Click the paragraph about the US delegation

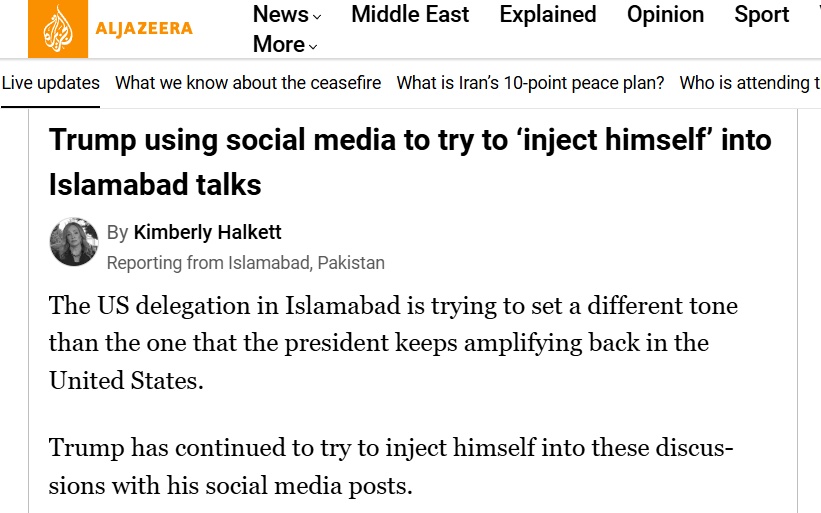(x=393, y=342)
